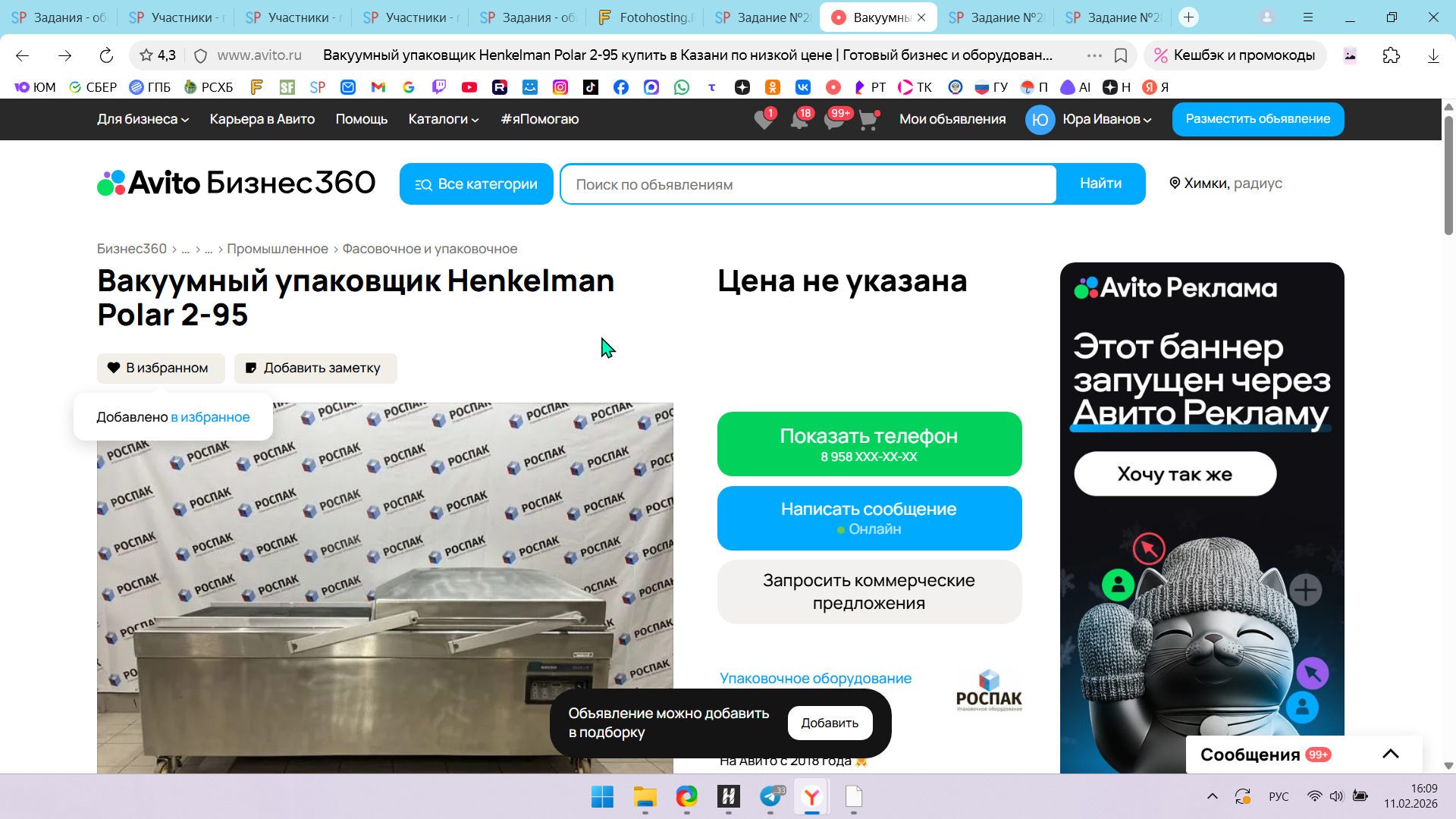The image size is (1456, 819).
Task: Open Telegram from the Windows taskbar
Action: tap(770, 796)
